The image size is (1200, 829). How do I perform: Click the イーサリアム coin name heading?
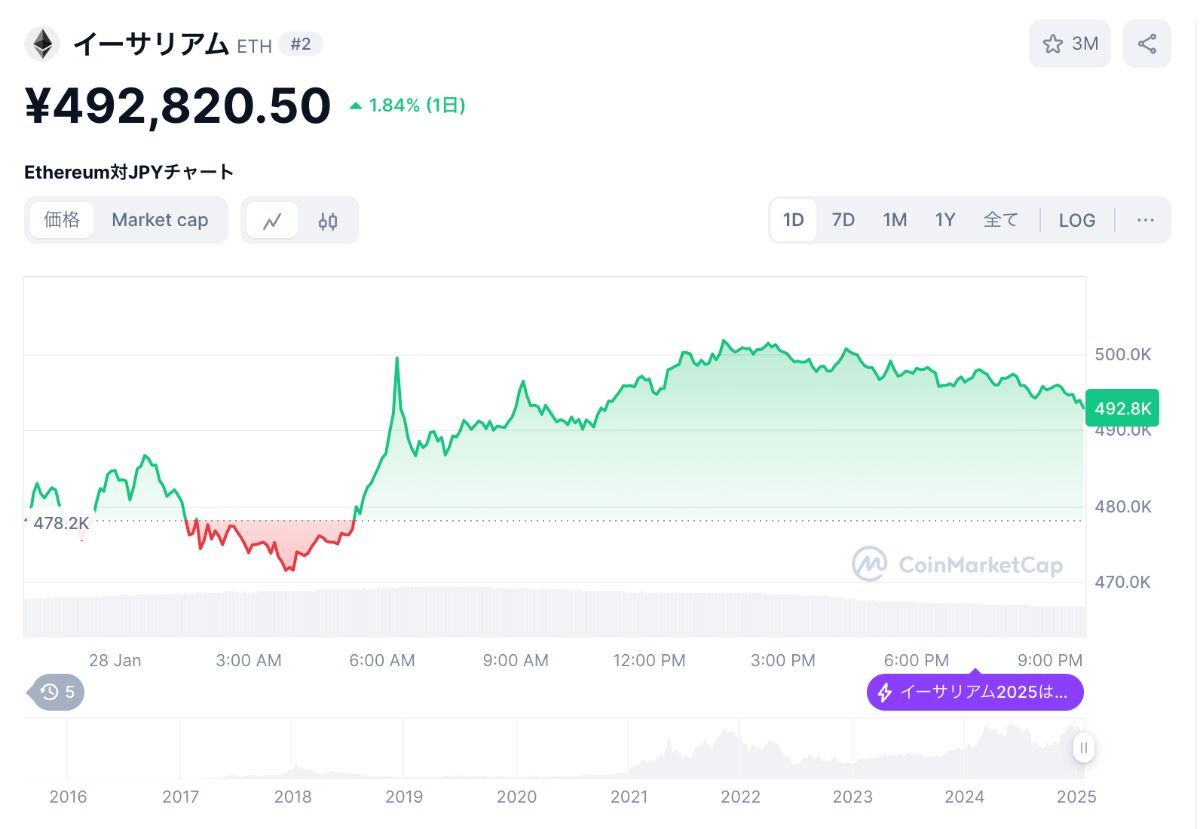(x=150, y=44)
